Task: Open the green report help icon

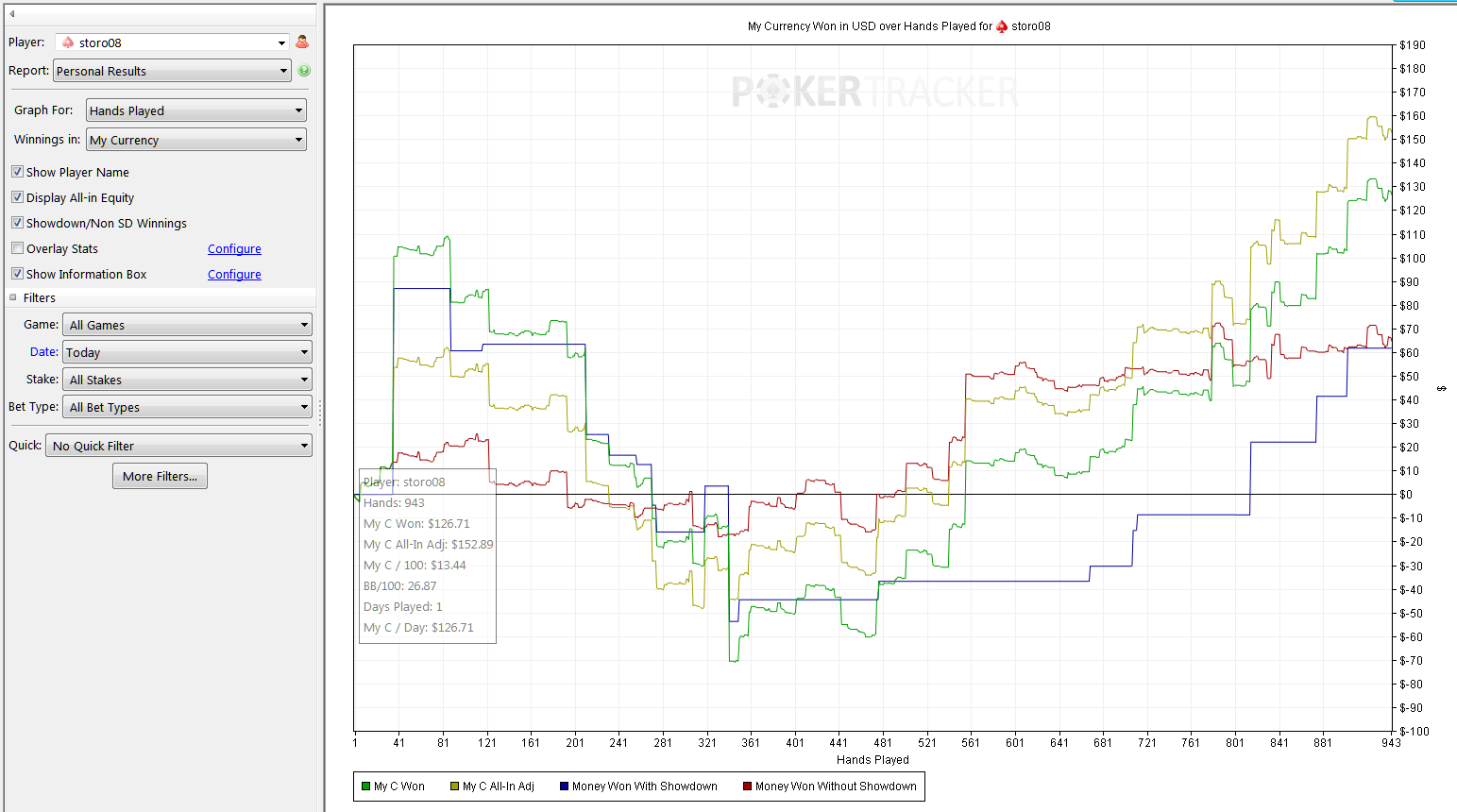Action: [x=304, y=71]
